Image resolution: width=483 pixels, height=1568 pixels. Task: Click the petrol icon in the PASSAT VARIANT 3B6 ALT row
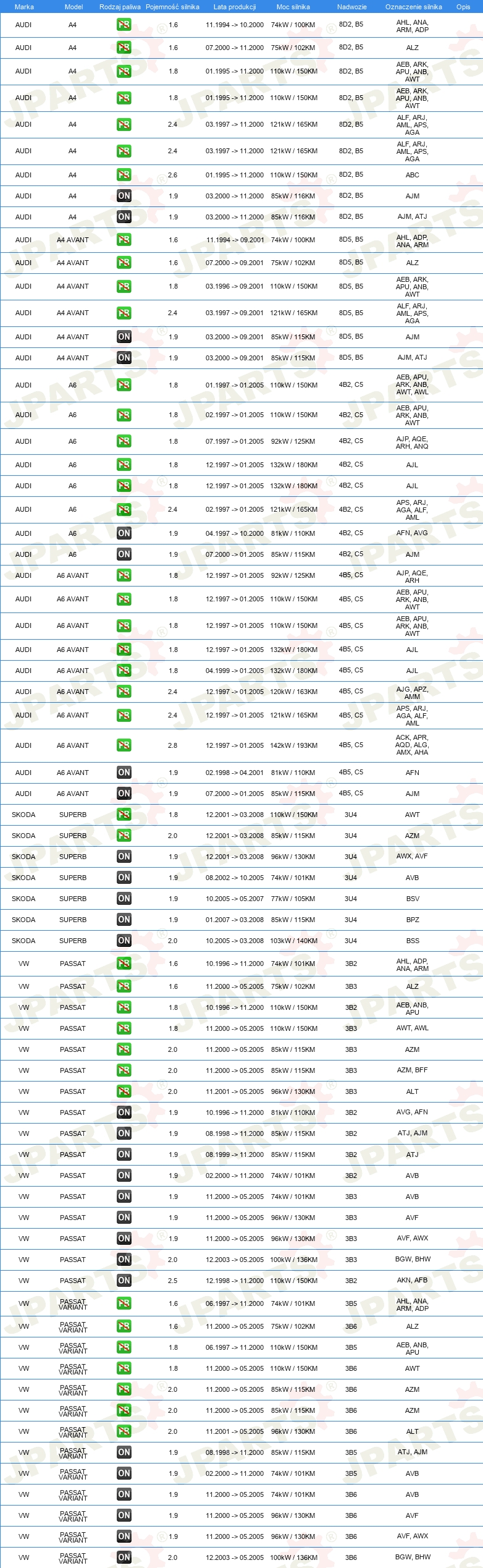tap(124, 1431)
